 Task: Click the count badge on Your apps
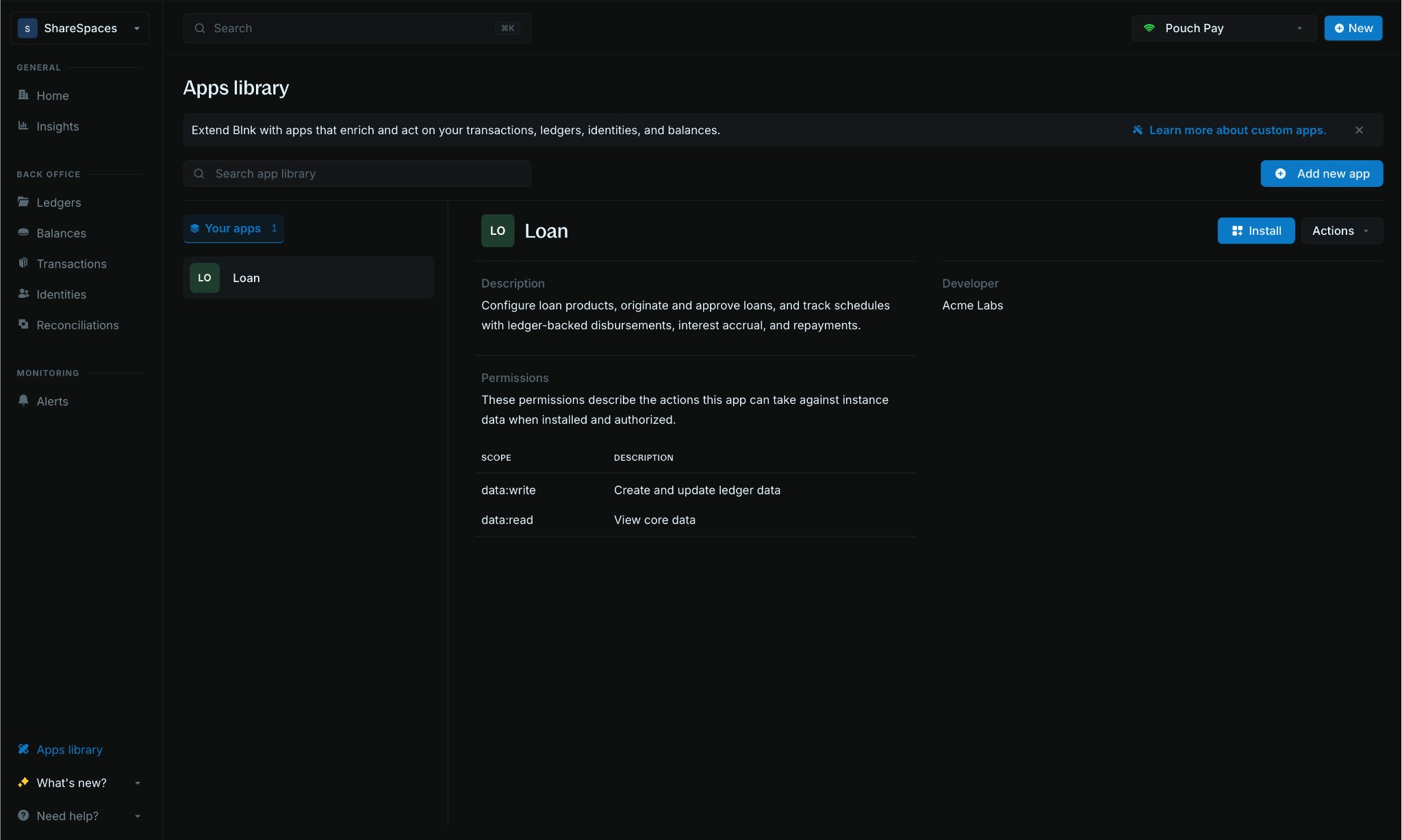click(274, 229)
